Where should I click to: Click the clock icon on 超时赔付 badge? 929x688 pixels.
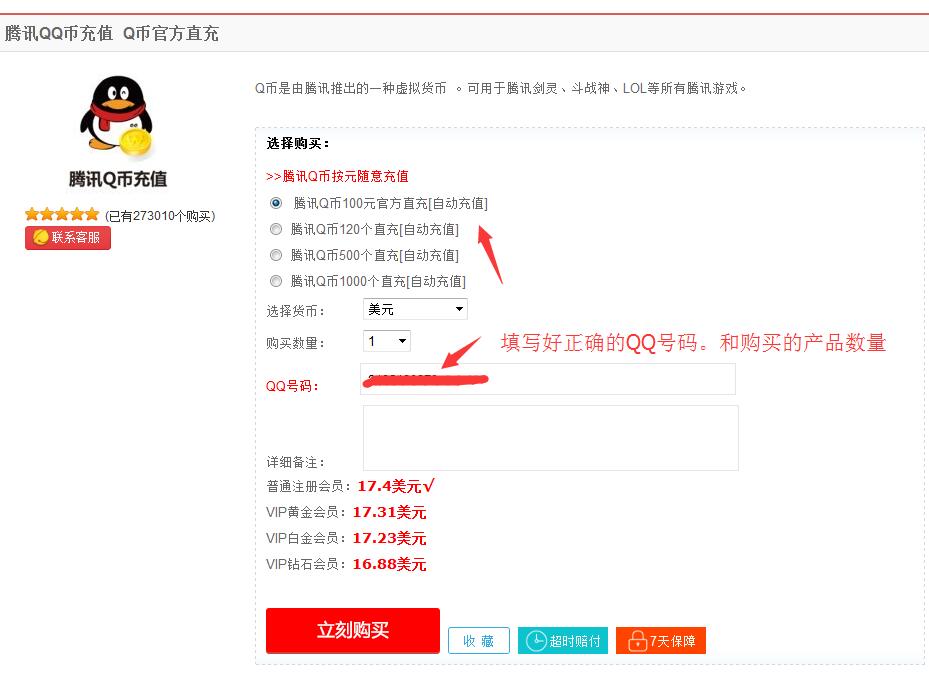click(536, 641)
